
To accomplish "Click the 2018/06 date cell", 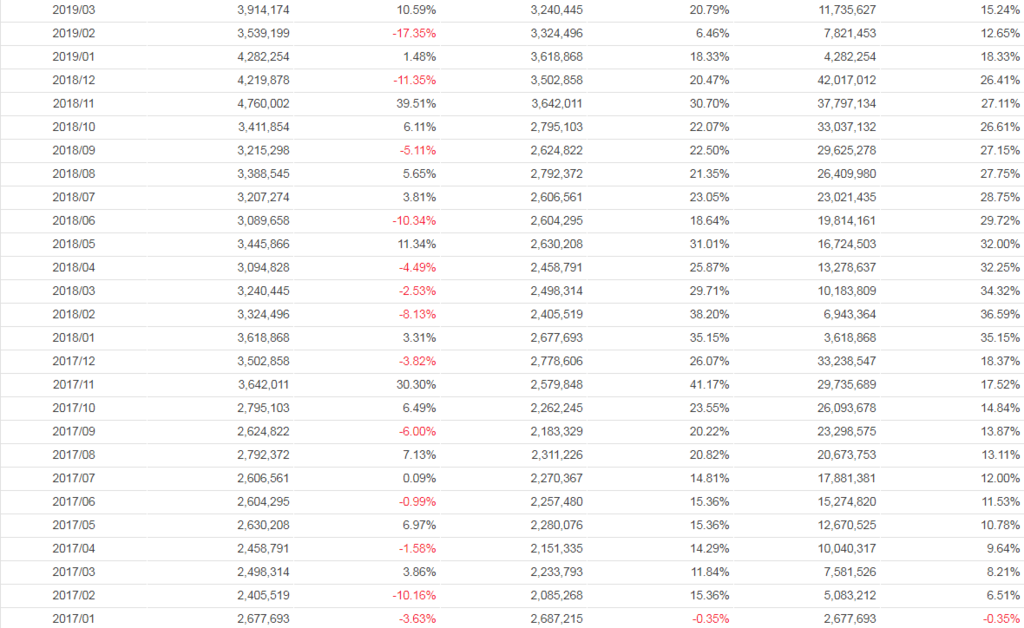I will pos(75,220).
